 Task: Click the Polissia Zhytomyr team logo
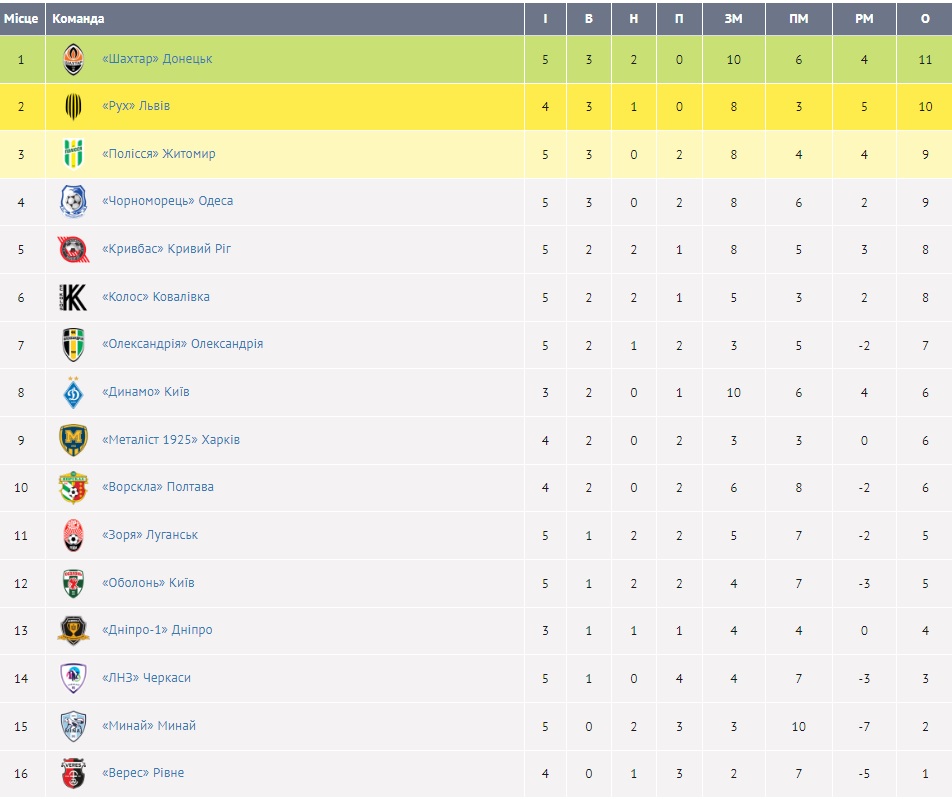(73, 154)
